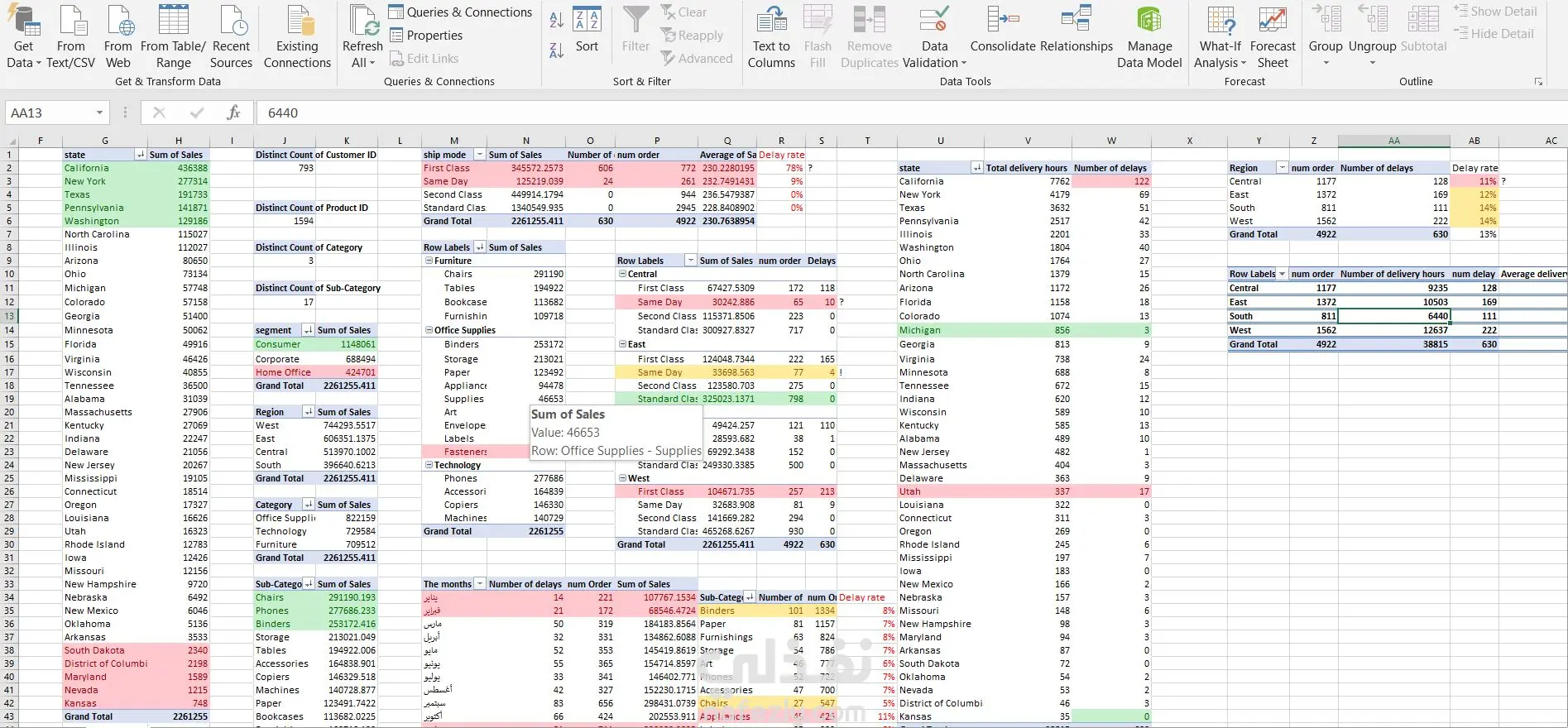Viewport: 1568px width, 728px height.
Task: Open Existing Connections
Action: (x=297, y=37)
